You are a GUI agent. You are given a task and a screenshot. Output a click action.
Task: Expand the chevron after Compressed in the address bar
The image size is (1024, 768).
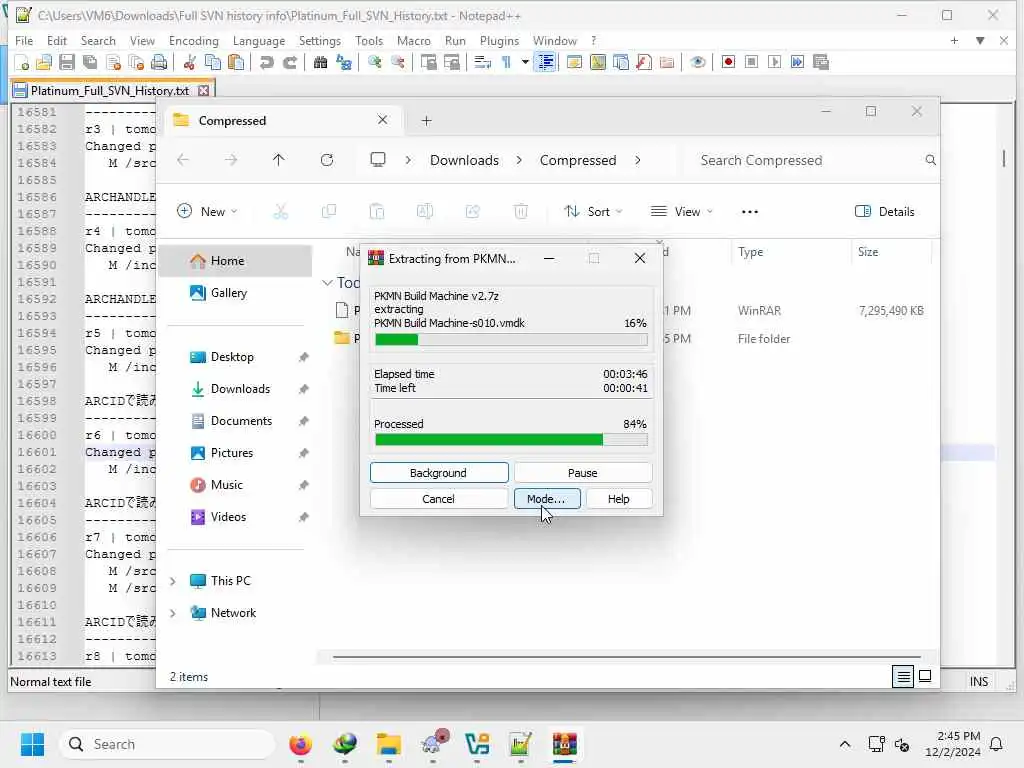point(638,160)
